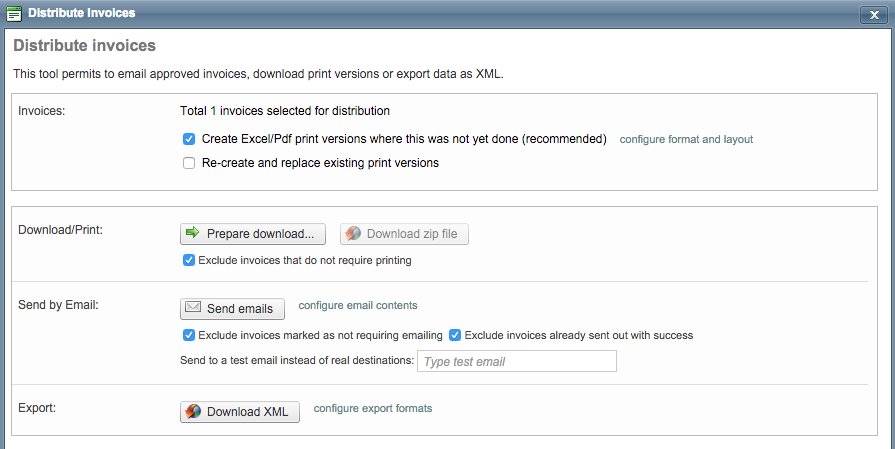Uncheck Exclude invoices already sent out with success
This screenshot has height=449, width=895.
(x=455, y=335)
